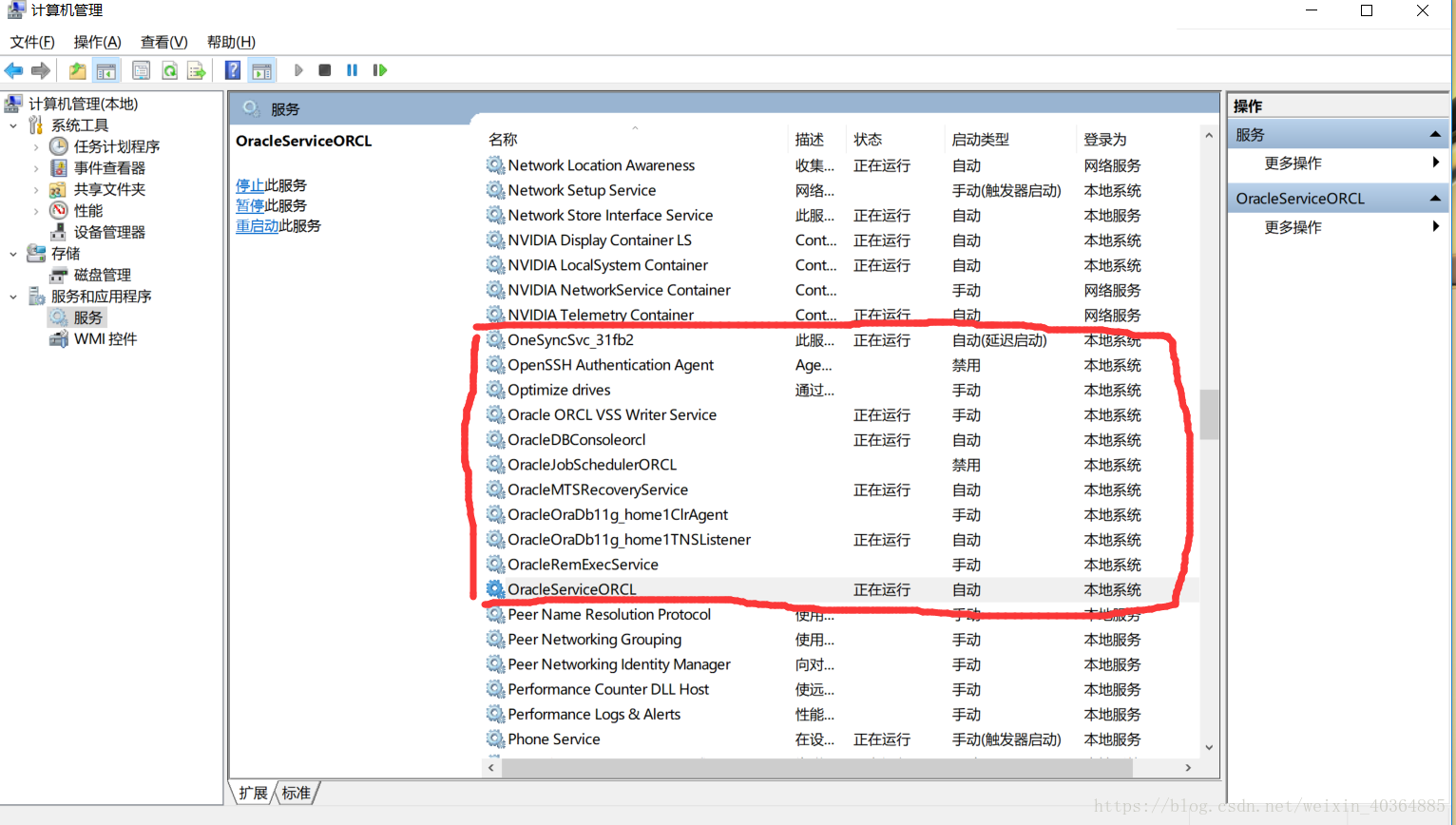Click the vertical scrollbar thumb in services list
1456x825 pixels.
(x=1209, y=414)
